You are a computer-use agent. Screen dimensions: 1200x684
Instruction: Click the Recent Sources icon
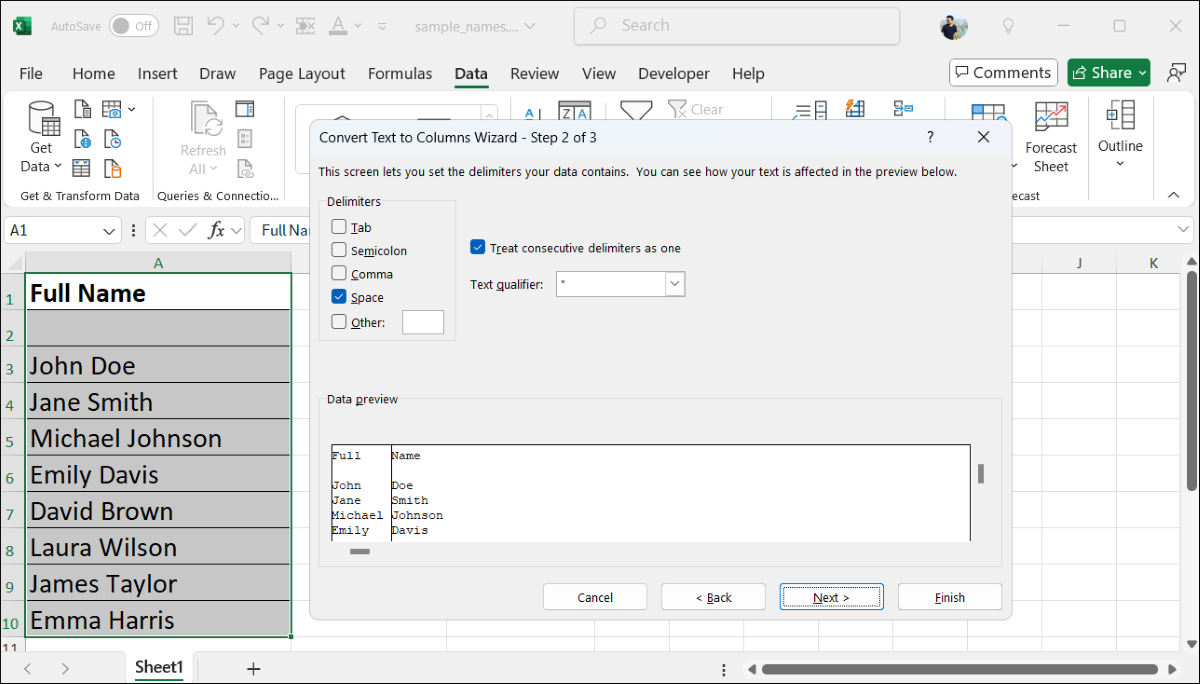click(x=112, y=138)
